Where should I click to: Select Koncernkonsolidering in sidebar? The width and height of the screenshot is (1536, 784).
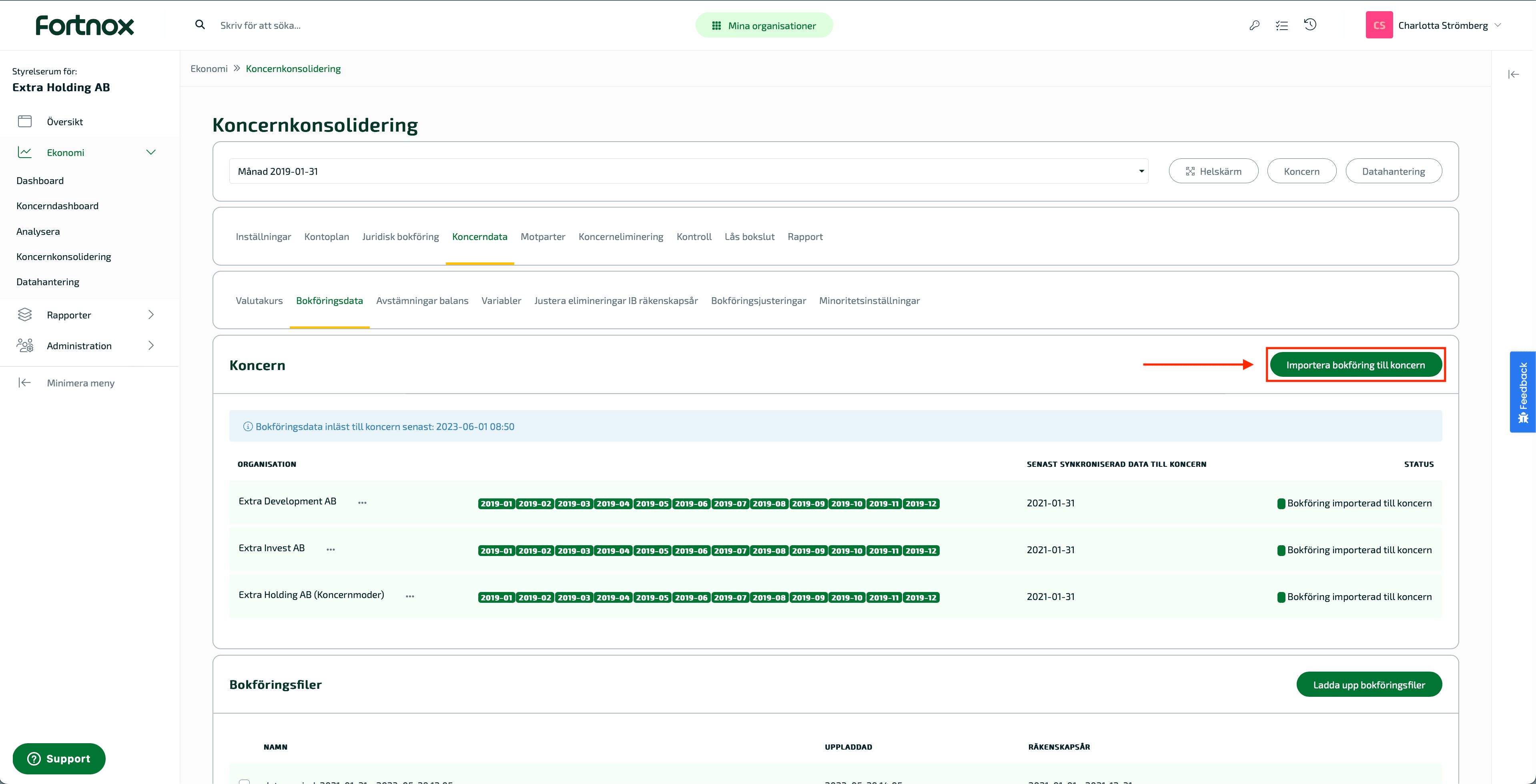(x=64, y=257)
